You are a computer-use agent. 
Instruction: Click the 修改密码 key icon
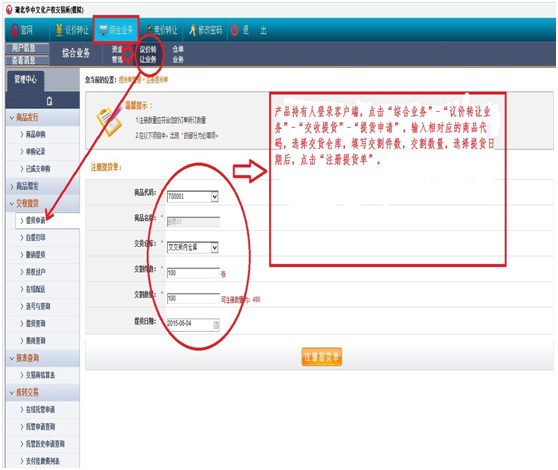pos(193,30)
